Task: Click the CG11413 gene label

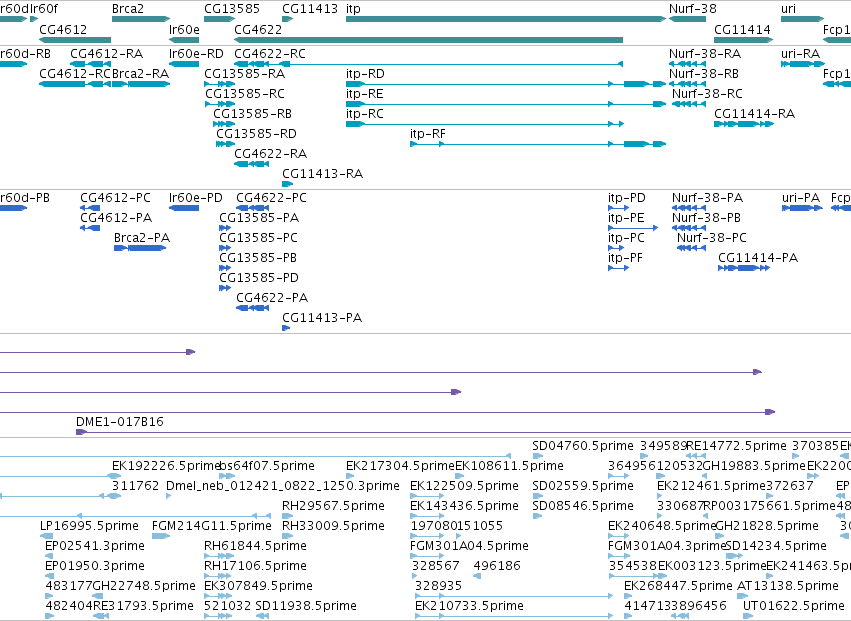Action: point(310,9)
